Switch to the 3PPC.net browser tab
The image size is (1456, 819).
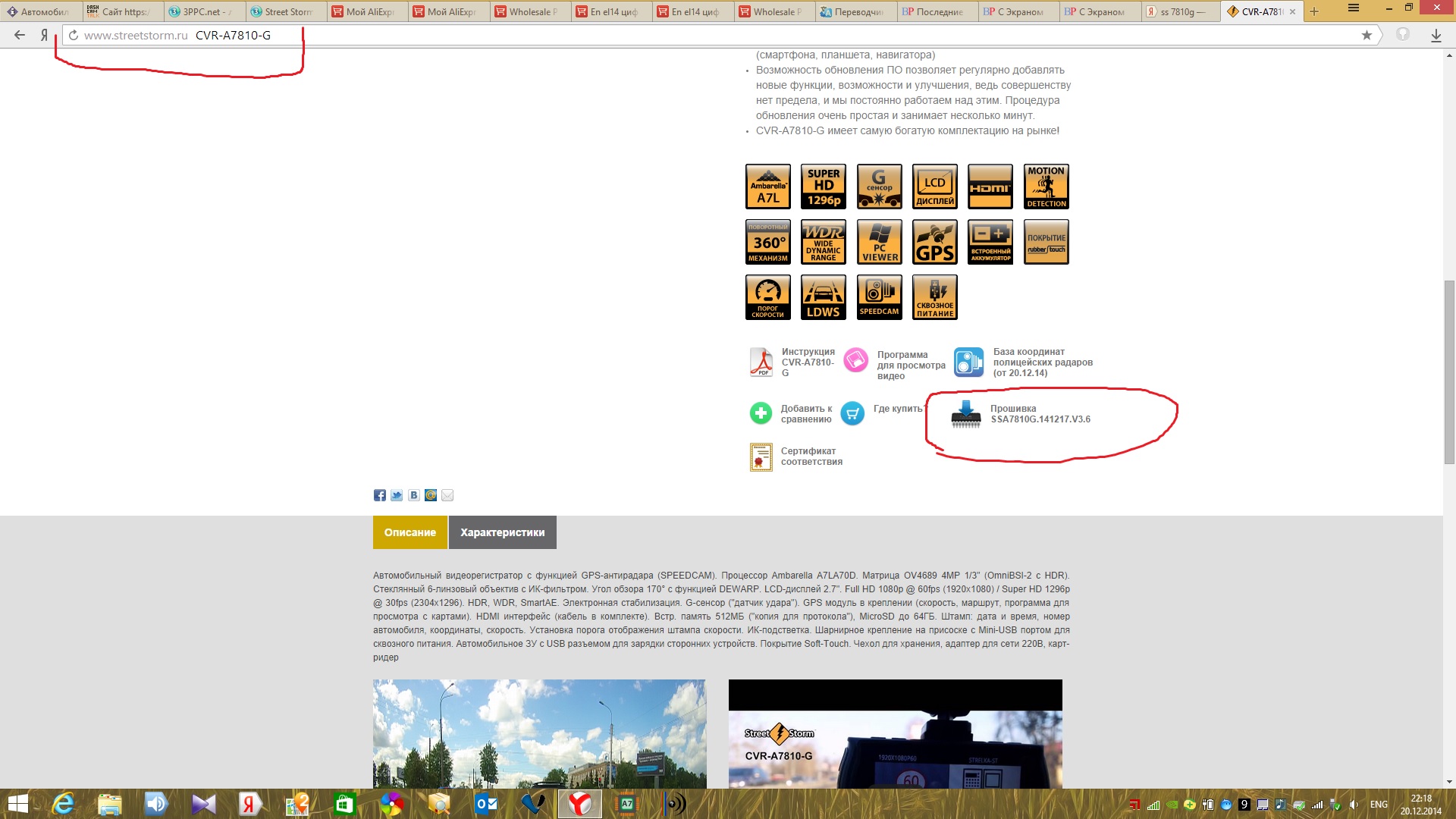(x=205, y=11)
